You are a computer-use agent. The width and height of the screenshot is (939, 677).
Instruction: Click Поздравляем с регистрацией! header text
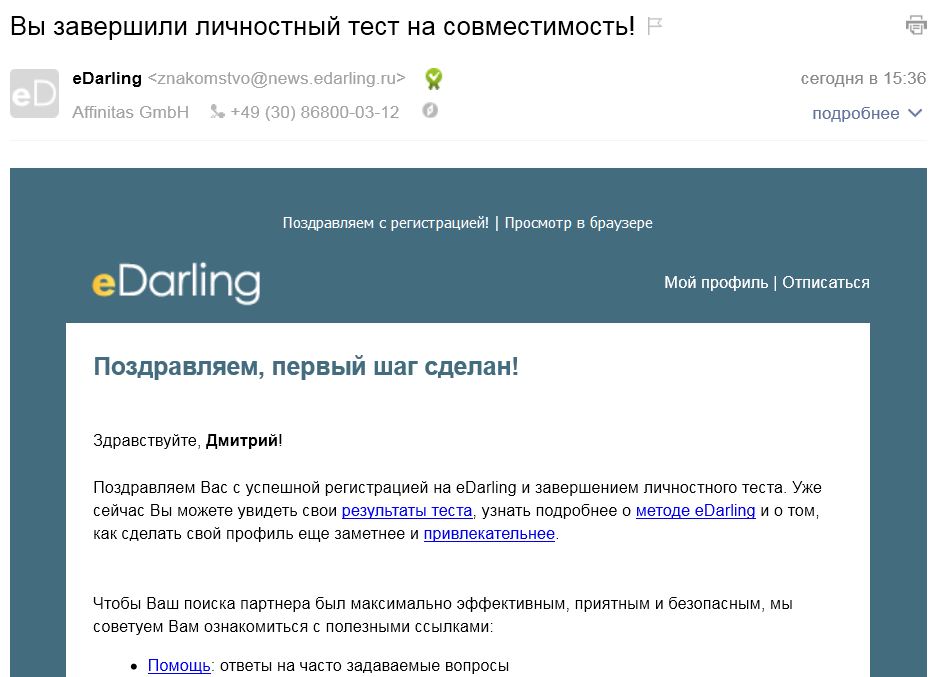coord(386,223)
